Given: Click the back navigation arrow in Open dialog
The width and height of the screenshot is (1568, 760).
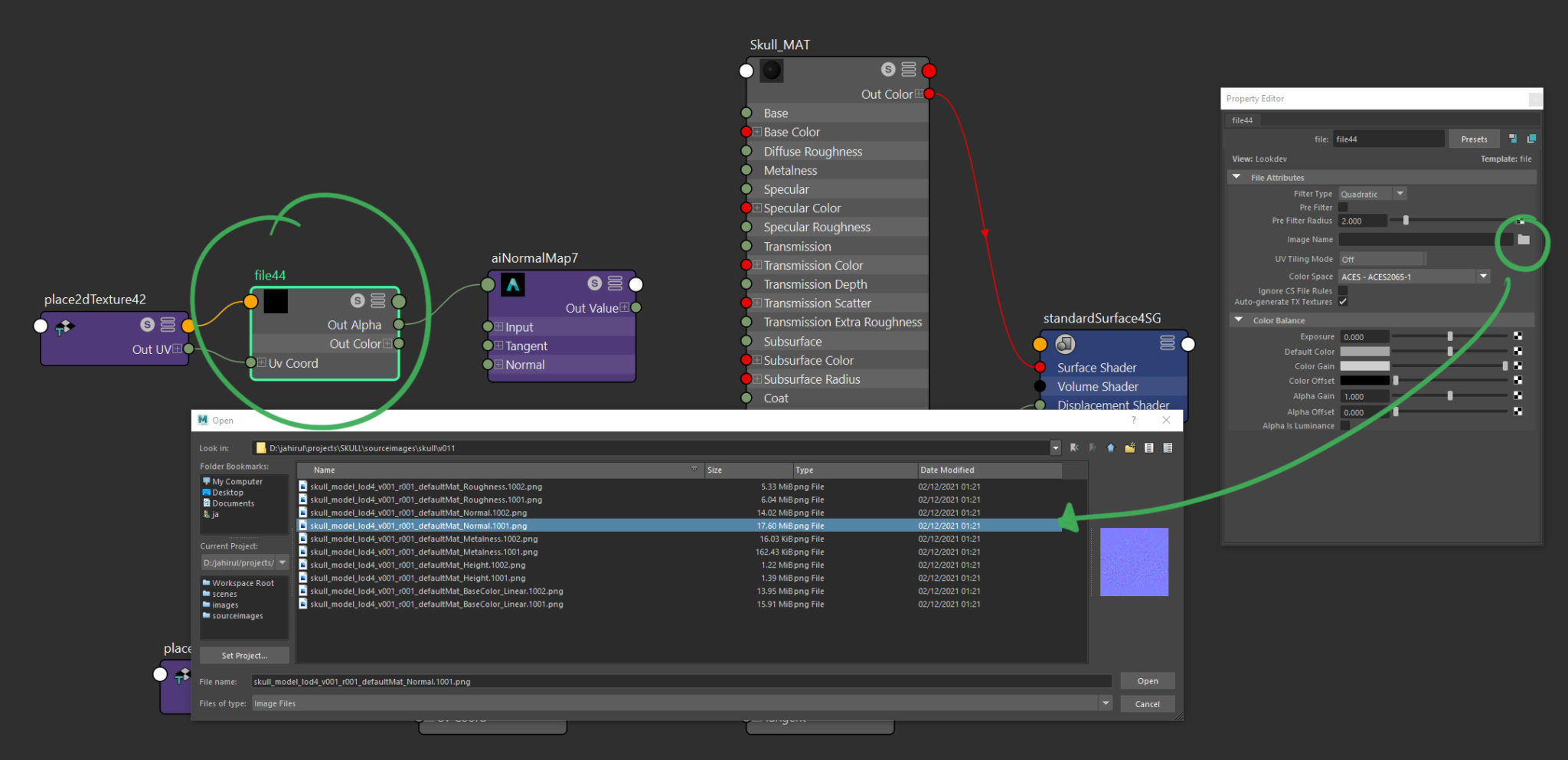Looking at the screenshot, I should (x=1074, y=447).
